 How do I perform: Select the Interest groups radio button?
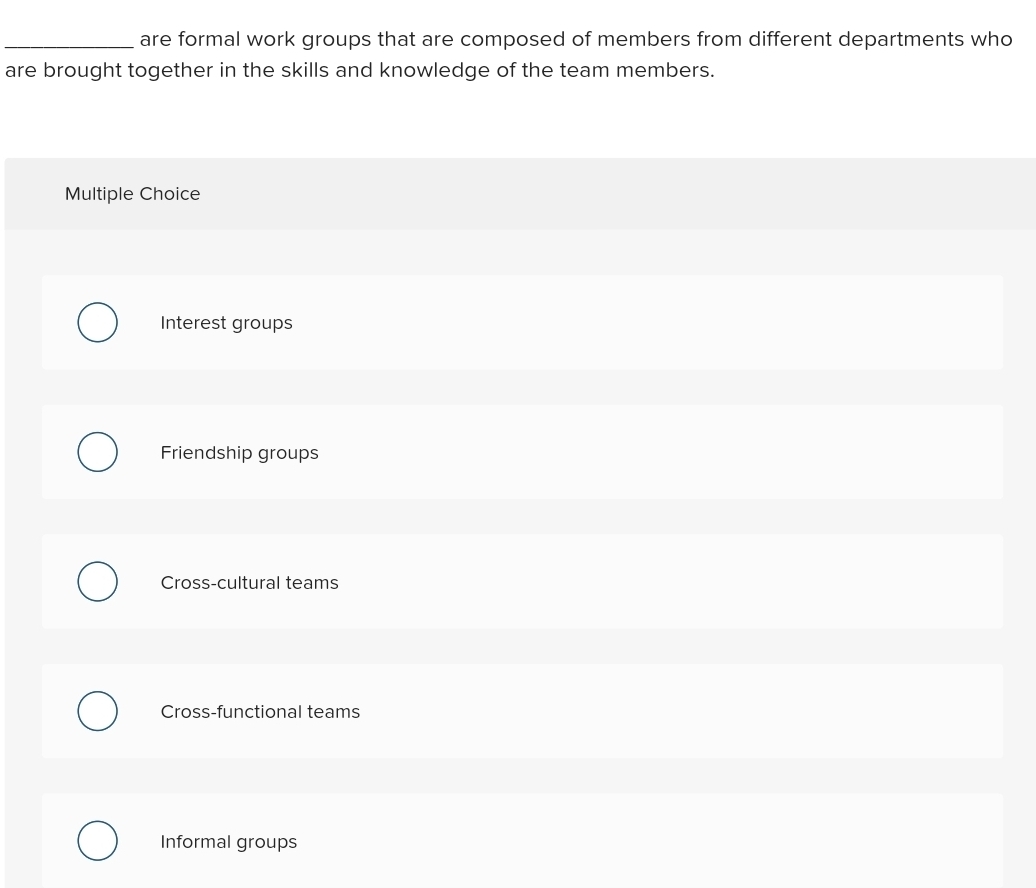coord(97,323)
